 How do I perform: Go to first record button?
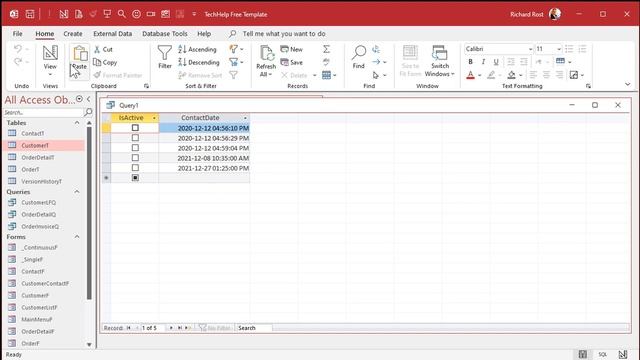click(x=129, y=328)
